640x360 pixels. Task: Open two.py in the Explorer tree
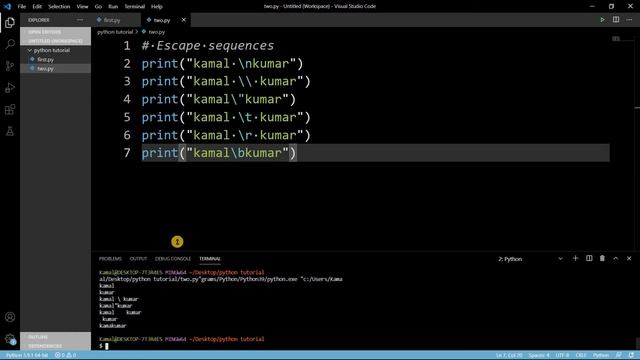[x=45, y=69]
